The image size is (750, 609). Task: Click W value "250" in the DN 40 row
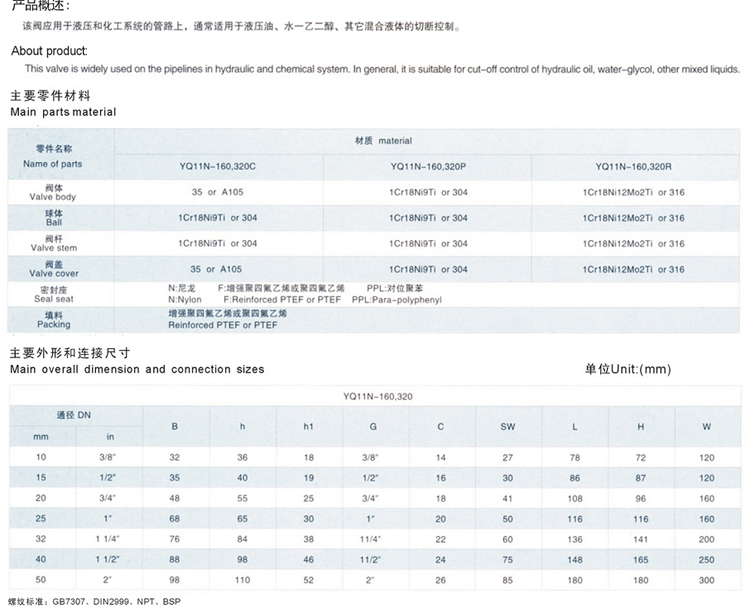click(x=706, y=560)
